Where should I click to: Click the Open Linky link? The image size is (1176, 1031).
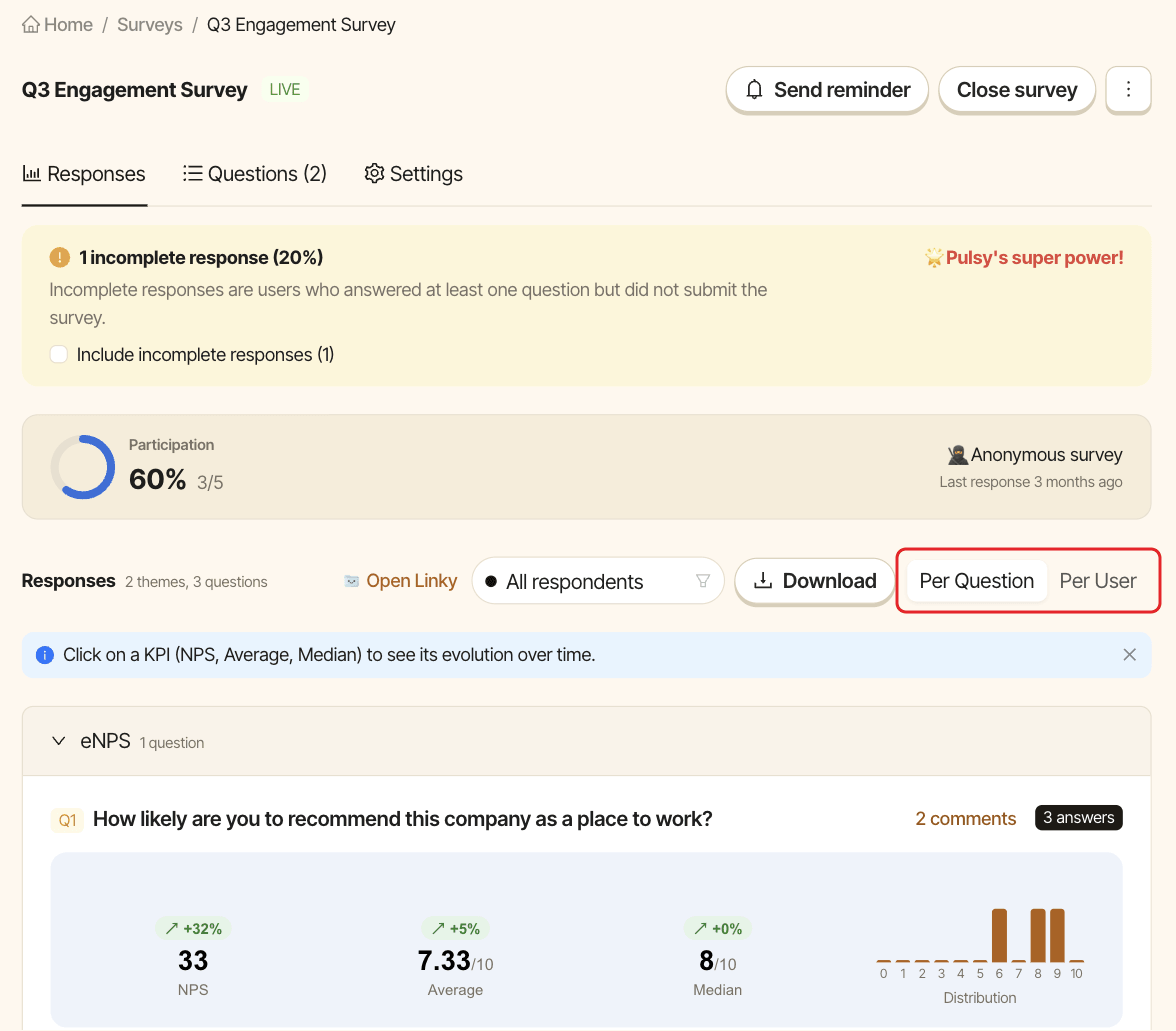[412, 581]
